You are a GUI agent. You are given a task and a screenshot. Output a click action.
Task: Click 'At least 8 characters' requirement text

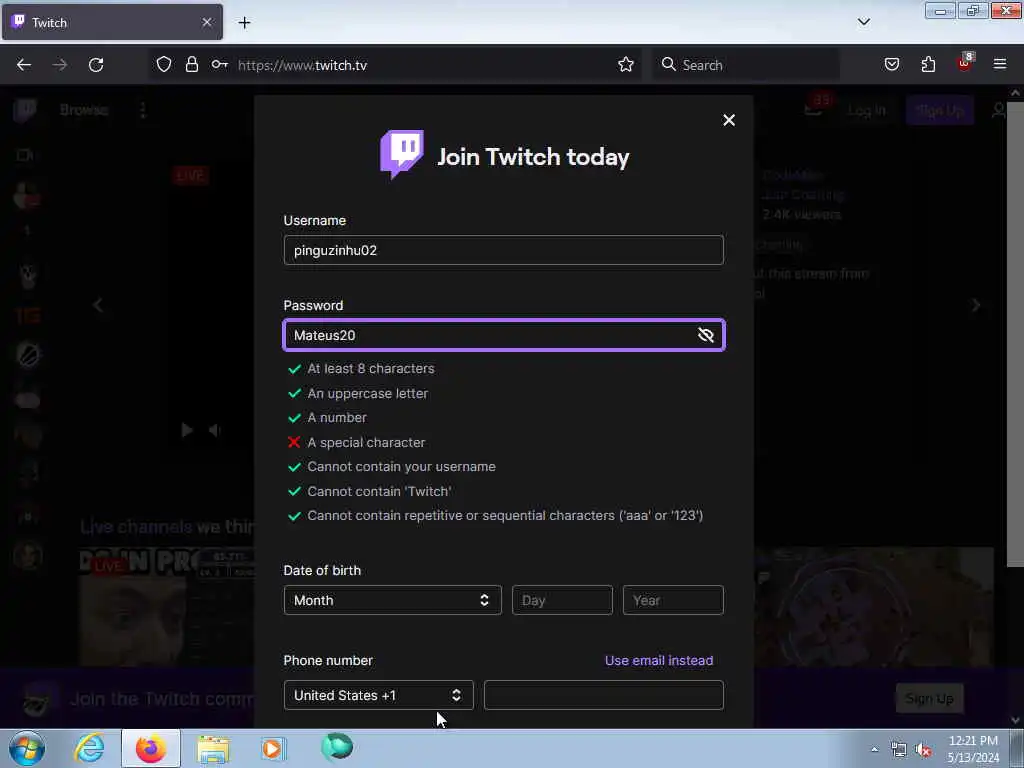pos(370,369)
